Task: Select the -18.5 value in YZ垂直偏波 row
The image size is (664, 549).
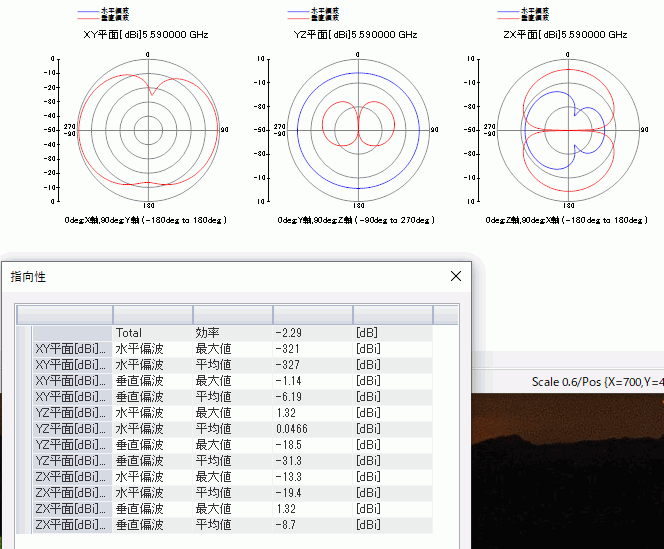Action: coord(289,445)
